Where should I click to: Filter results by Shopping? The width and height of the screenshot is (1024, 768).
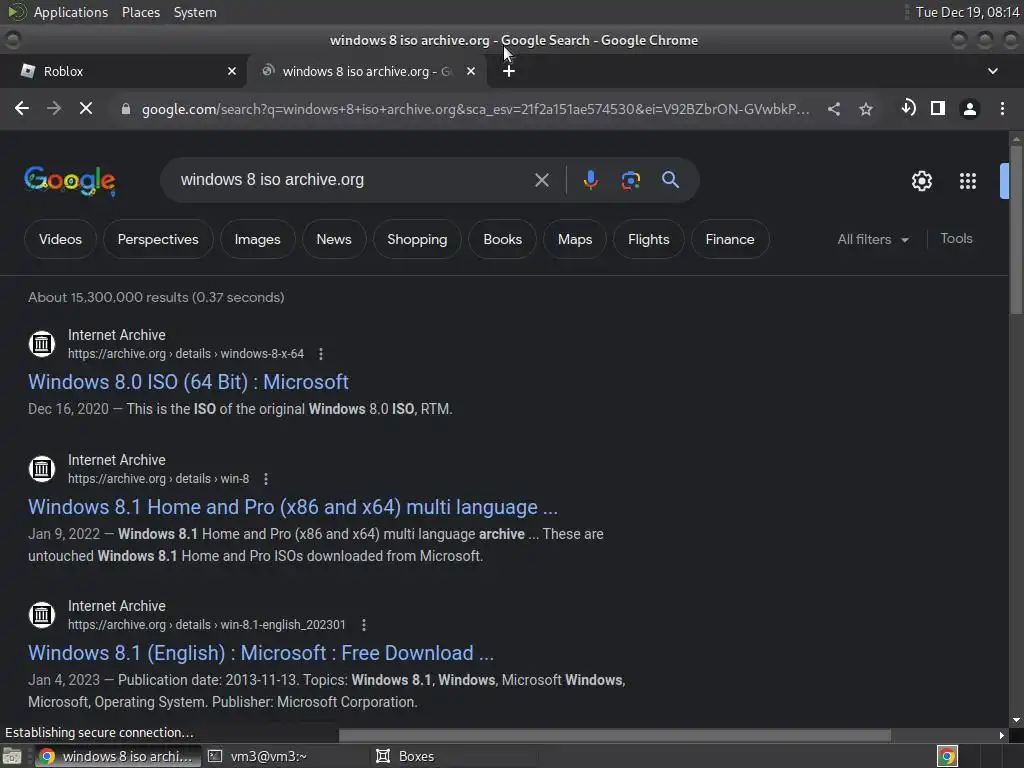[x=417, y=239]
